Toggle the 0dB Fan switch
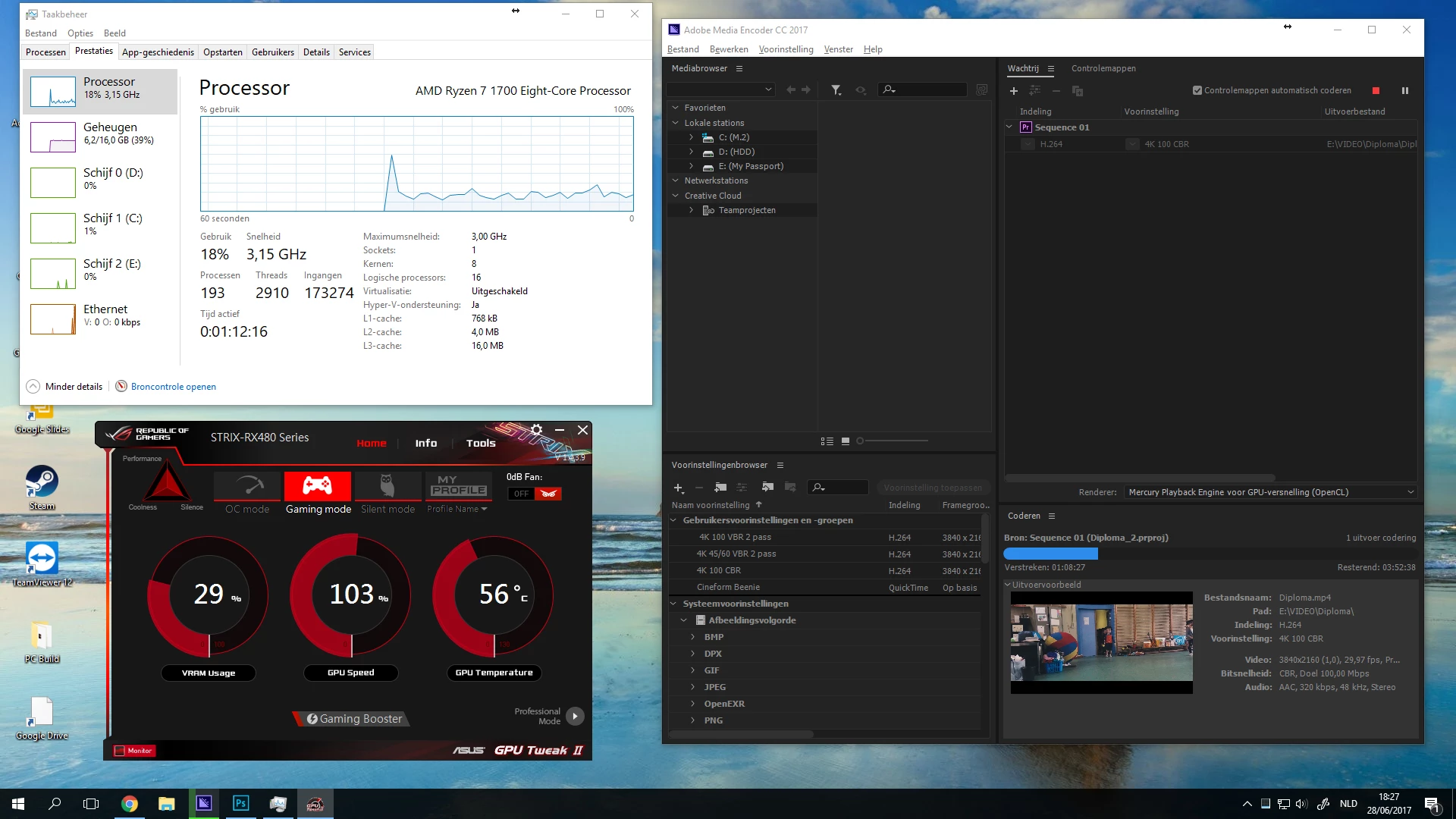Viewport: 1456px width, 819px height. 535,494
